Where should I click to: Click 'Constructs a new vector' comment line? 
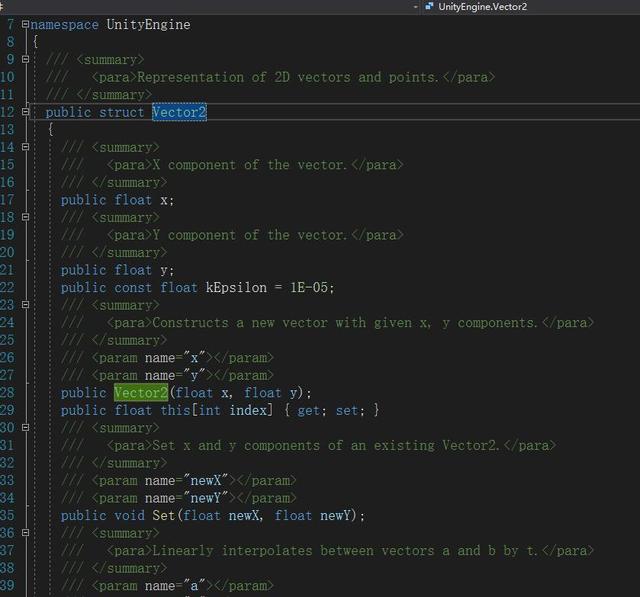point(327,323)
